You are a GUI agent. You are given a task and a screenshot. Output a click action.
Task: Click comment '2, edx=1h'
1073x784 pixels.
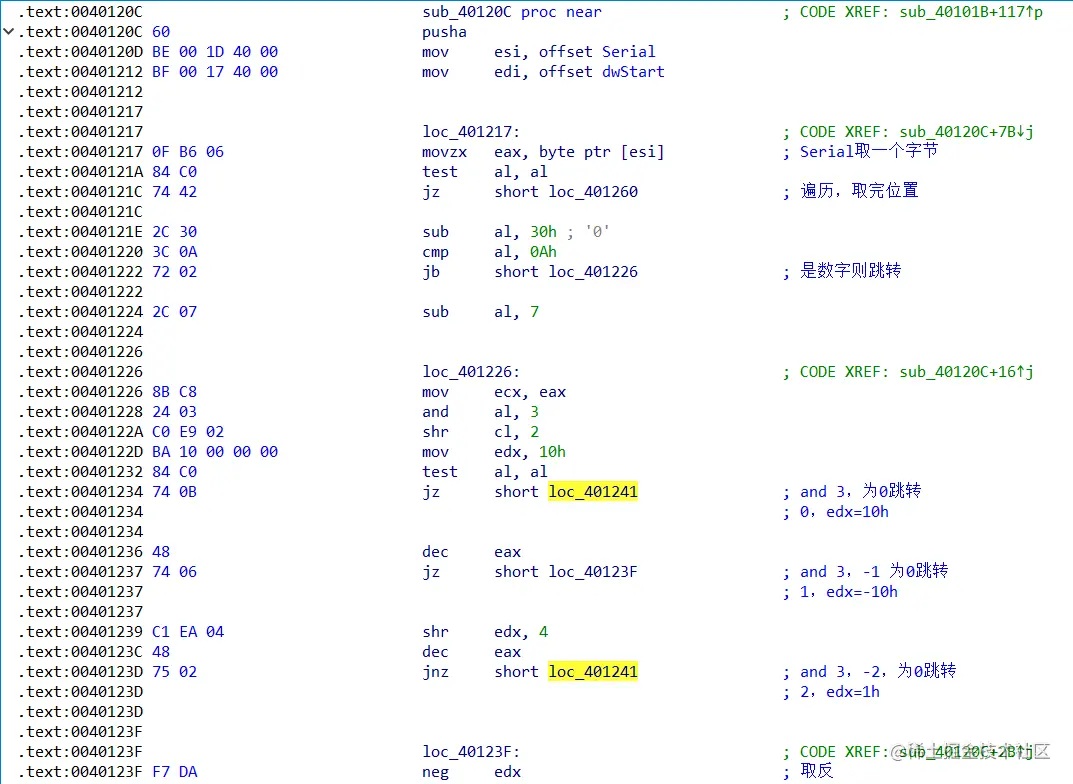point(840,692)
